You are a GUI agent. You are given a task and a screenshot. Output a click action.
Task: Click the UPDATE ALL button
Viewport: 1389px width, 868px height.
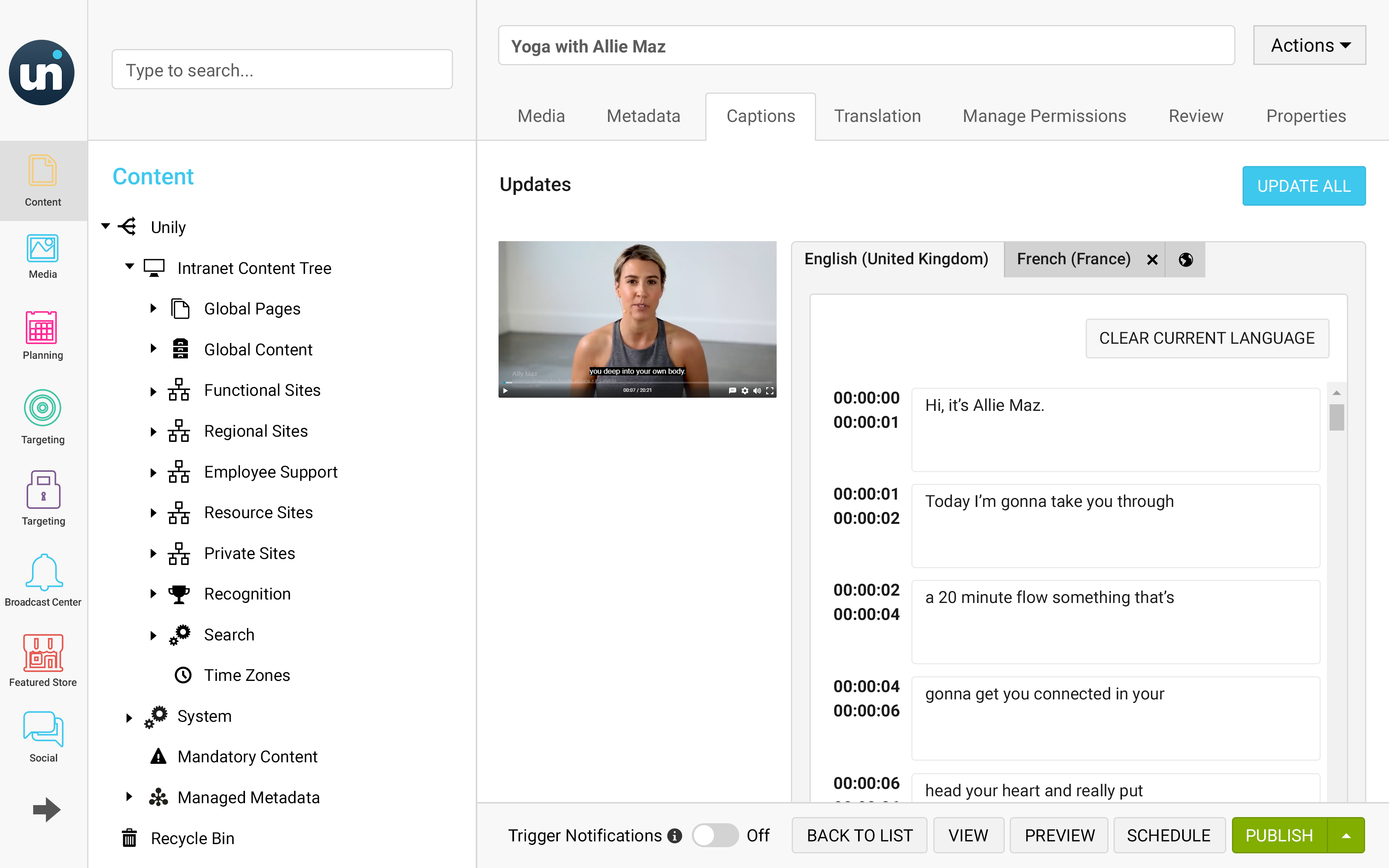point(1303,186)
